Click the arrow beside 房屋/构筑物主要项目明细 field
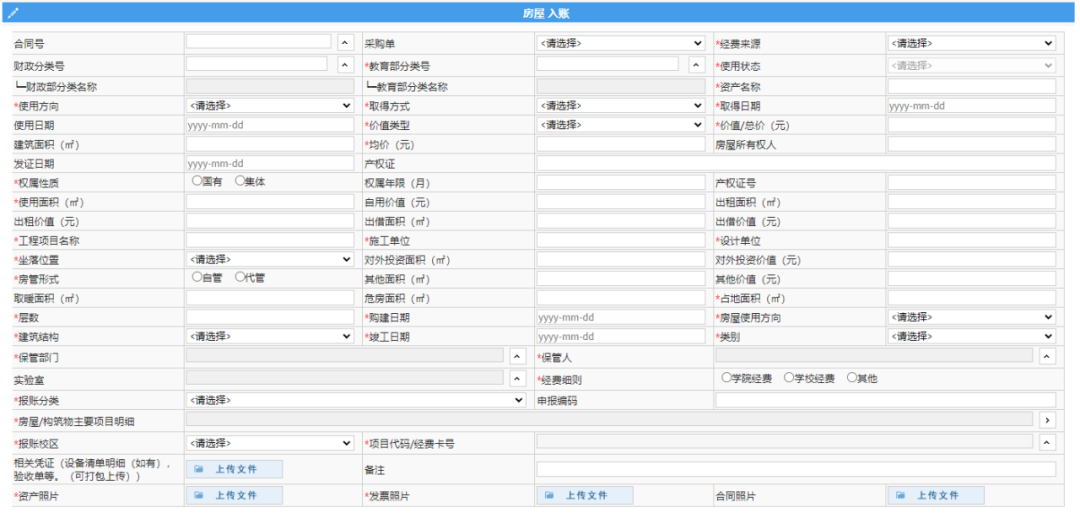The image size is (1080, 513). click(x=1047, y=420)
